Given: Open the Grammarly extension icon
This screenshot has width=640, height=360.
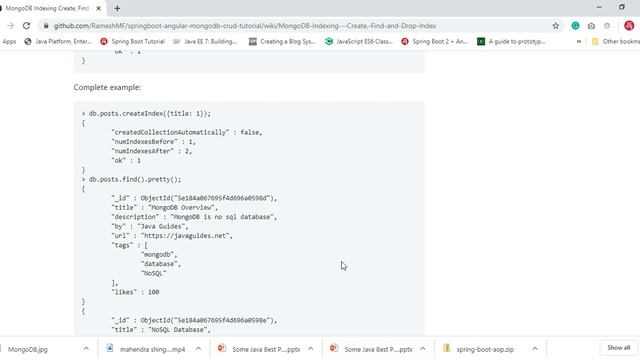Looking at the screenshot, I should [575, 26].
